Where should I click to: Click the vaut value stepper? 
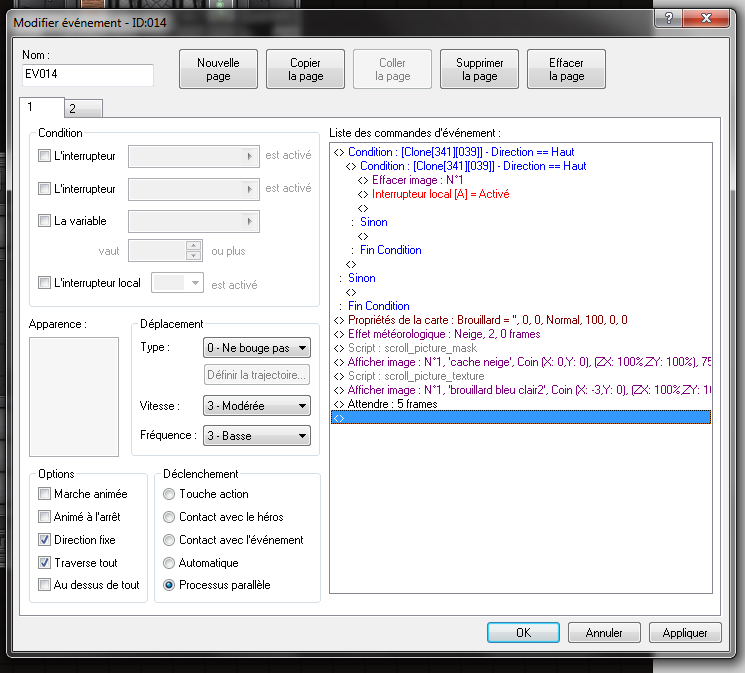click(x=193, y=250)
